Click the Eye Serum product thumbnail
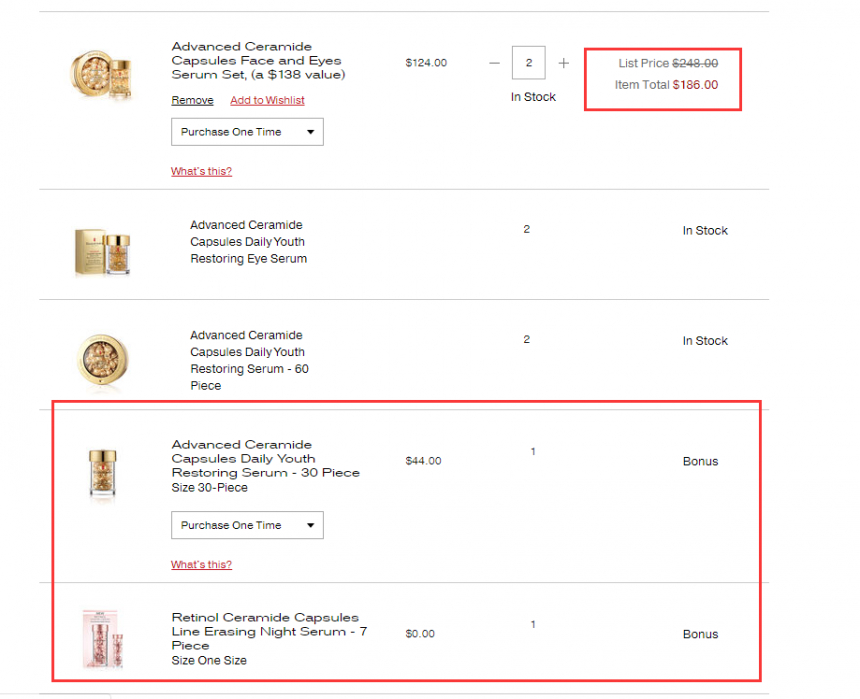860x699 pixels. coord(103,252)
